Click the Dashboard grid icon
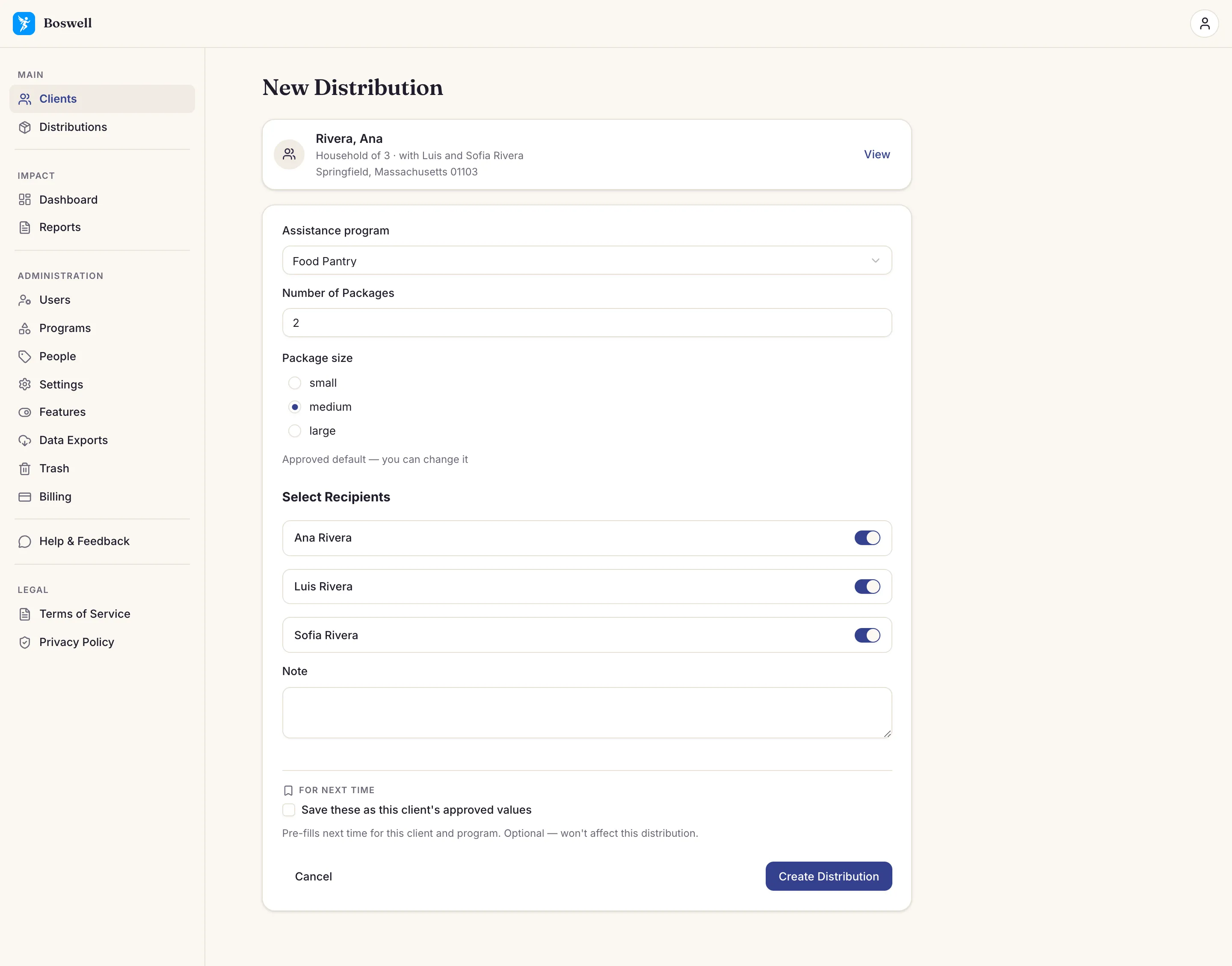Screen dimensions: 1232x966 click(25, 200)
